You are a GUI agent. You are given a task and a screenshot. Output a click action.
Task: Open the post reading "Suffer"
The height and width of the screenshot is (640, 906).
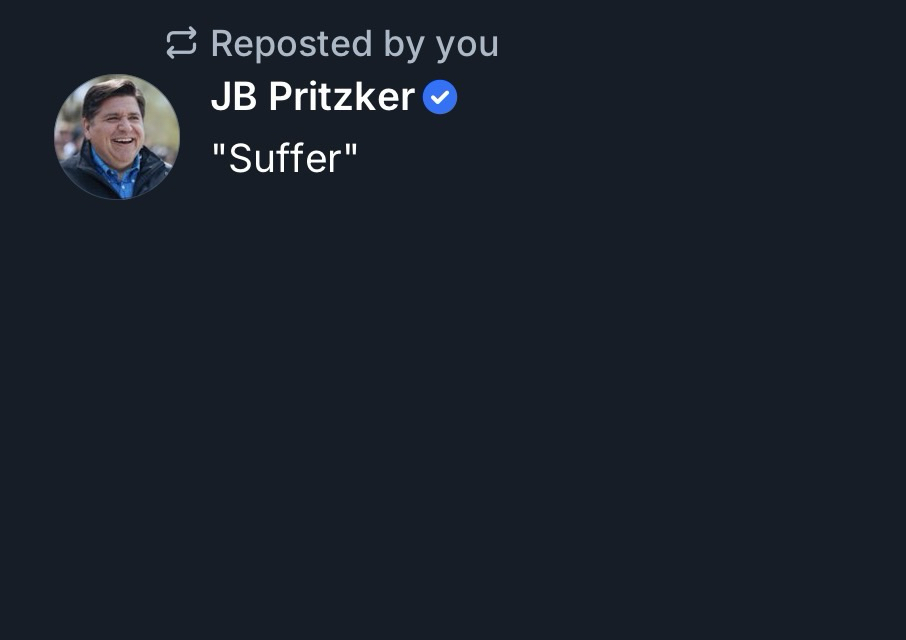pos(284,158)
